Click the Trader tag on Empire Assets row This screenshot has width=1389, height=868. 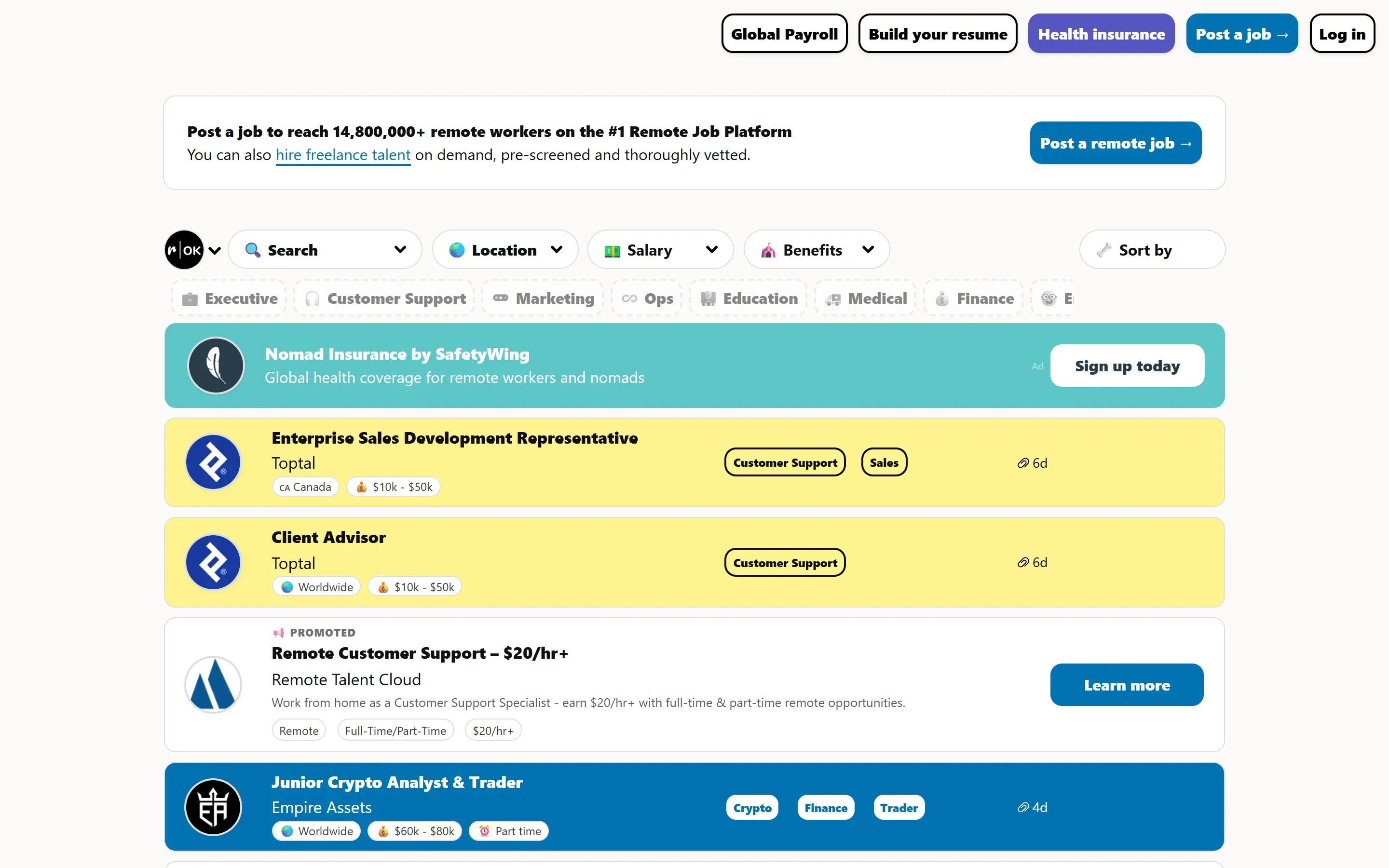pyautogui.click(x=899, y=807)
